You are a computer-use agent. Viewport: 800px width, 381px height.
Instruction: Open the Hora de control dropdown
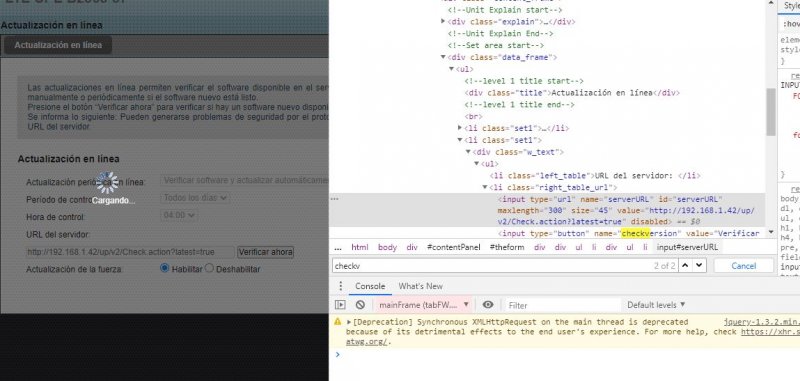(x=179, y=215)
